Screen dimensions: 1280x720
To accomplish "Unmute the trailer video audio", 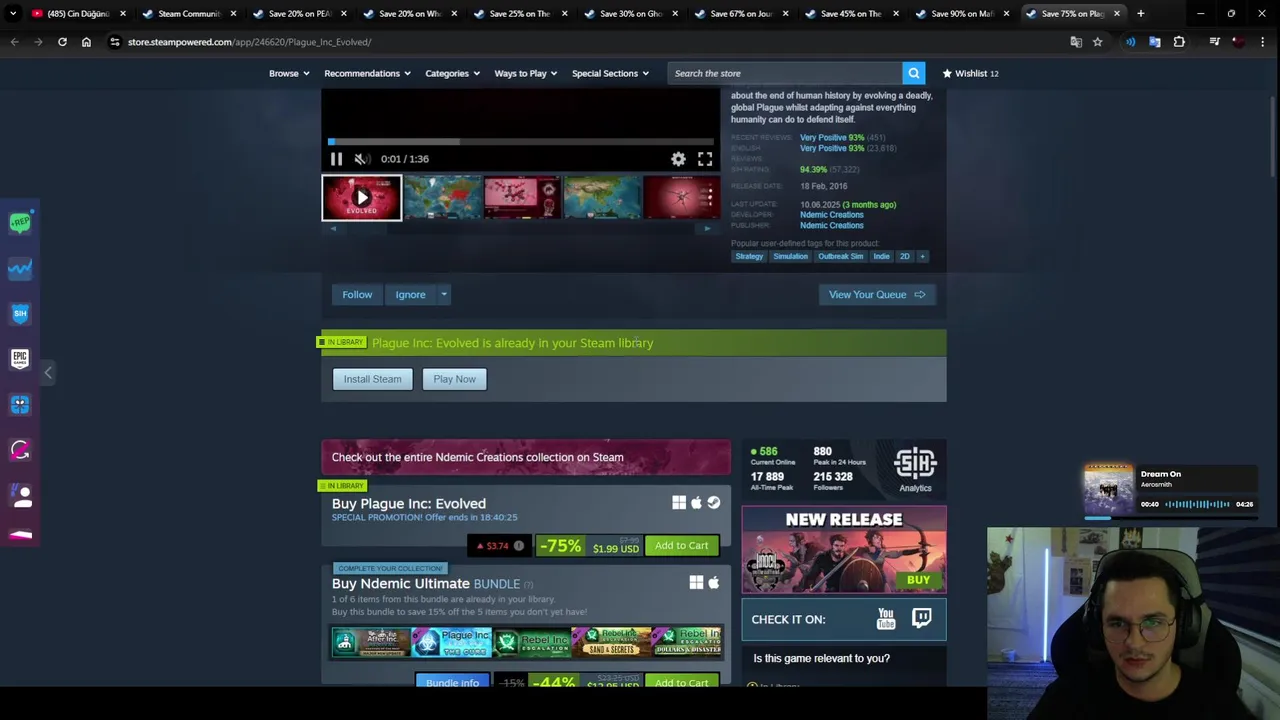I will [x=362, y=159].
